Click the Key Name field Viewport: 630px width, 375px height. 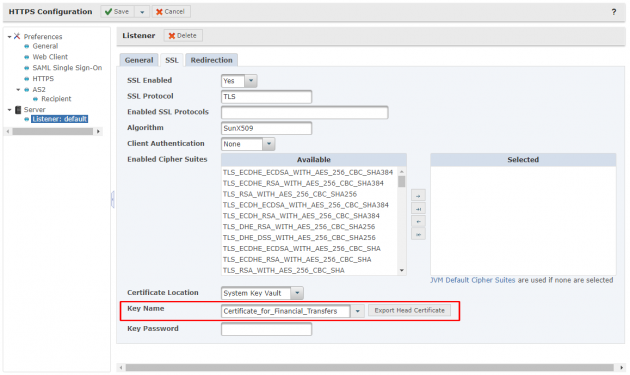(286, 311)
